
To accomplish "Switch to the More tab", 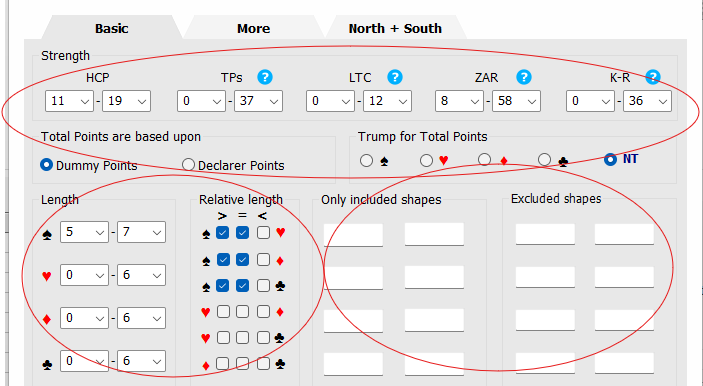I will [x=253, y=28].
